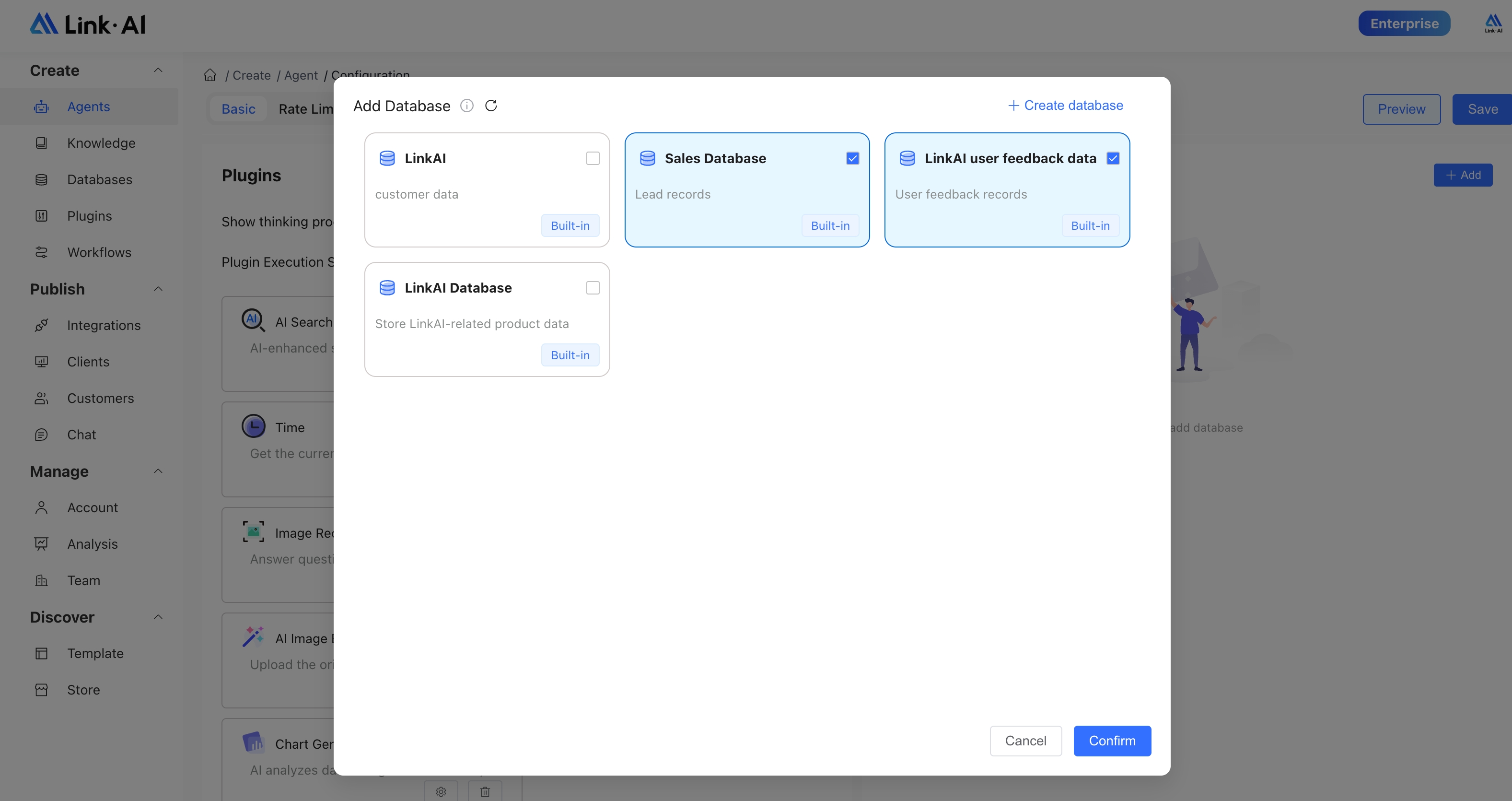1512x801 pixels.
Task: Click the 'User feedback records' description
Action: pos(961,194)
